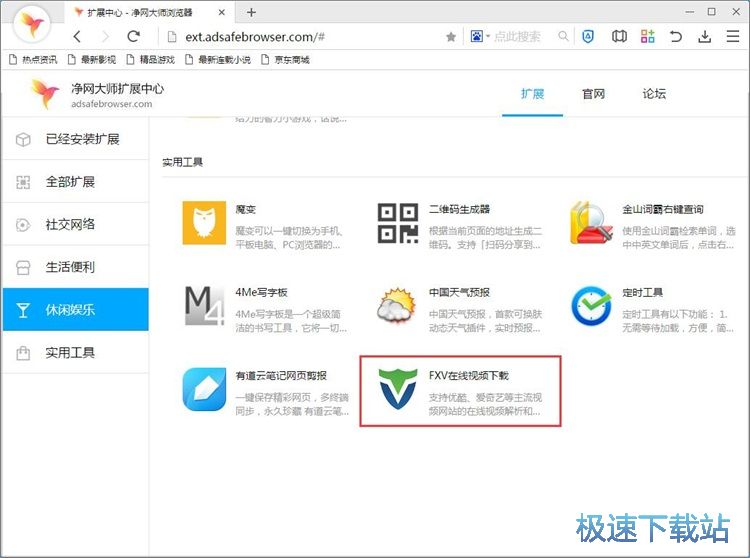Click the adsafebrowser.com text under site title
The width and height of the screenshot is (750, 558).
point(111,104)
